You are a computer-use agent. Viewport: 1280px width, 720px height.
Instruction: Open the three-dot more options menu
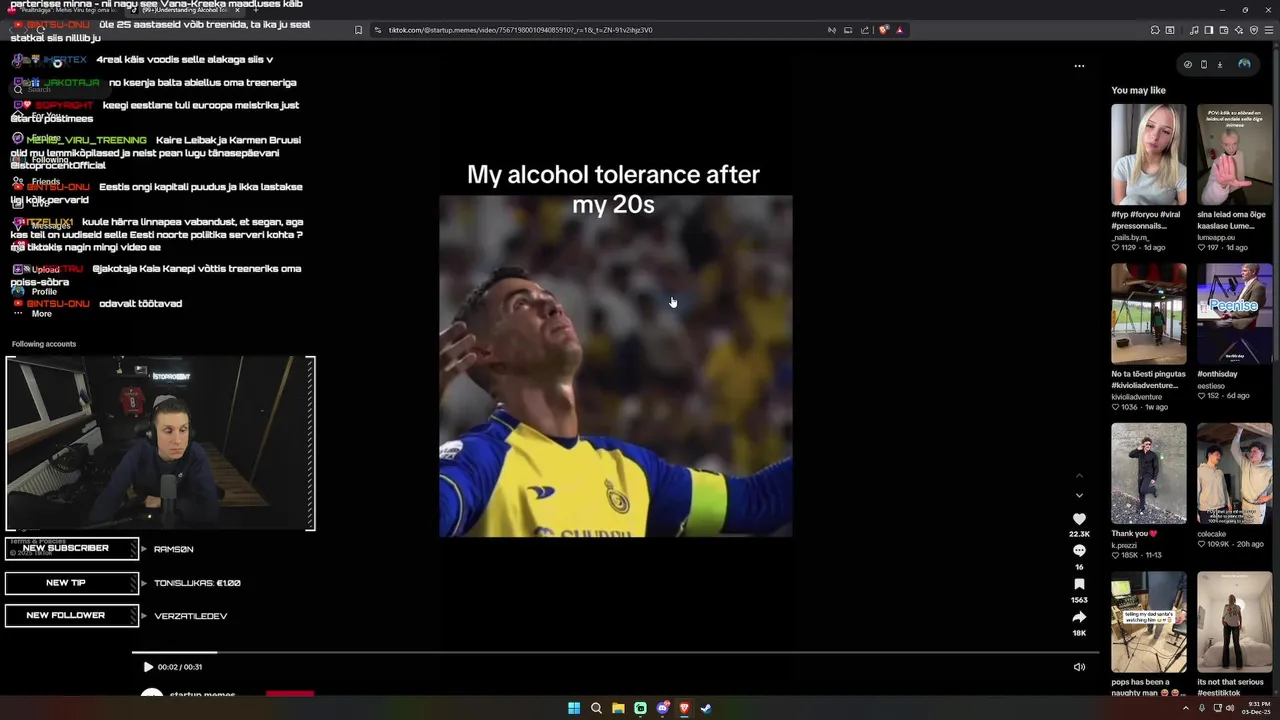tap(1079, 66)
